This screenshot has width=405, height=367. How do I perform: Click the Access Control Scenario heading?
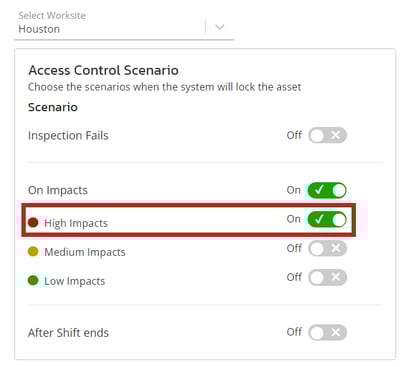(x=103, y=70)
